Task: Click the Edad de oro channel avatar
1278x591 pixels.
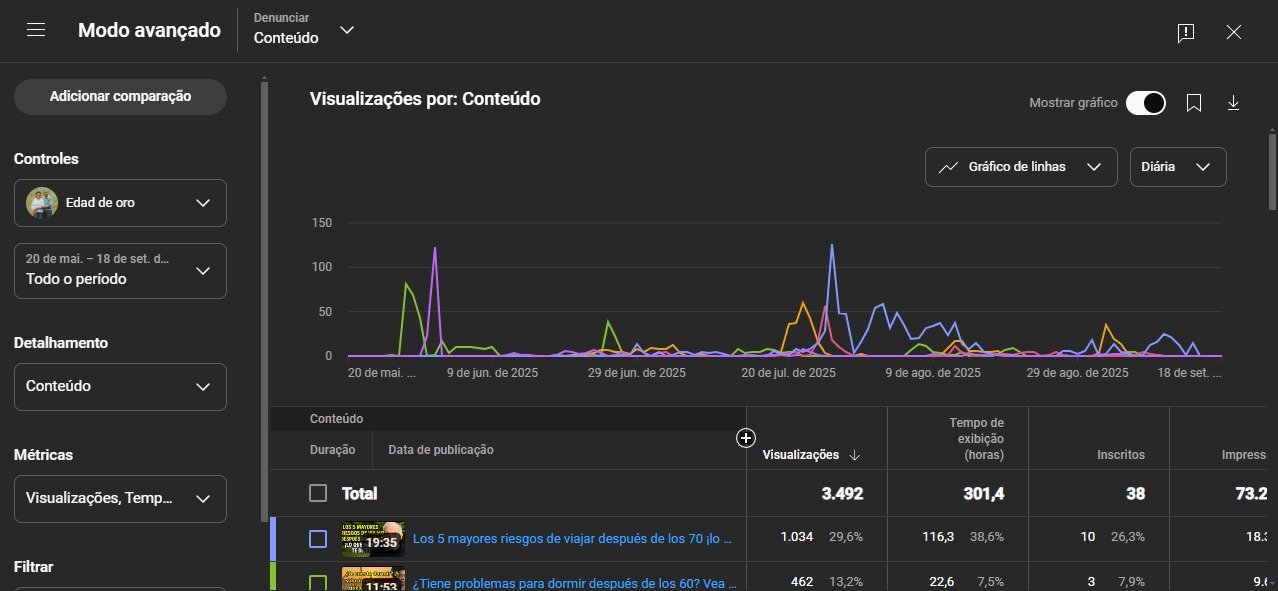Action: coord(42,203)
